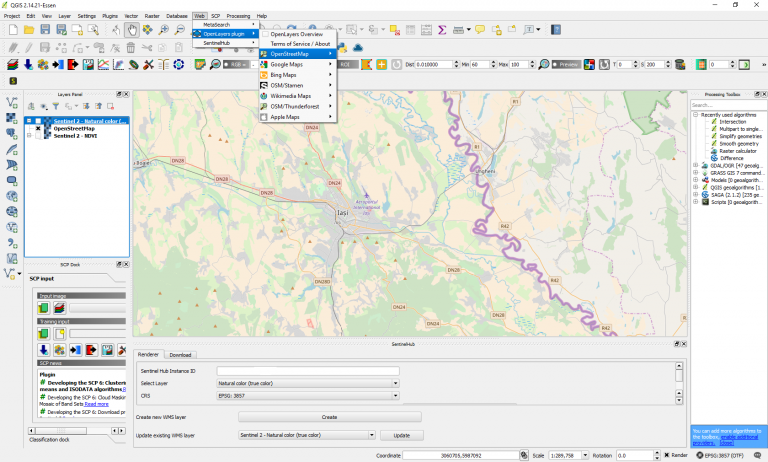The width and height of the screenshot is (768, 462).
Task: Open the SentinelHub submenu
Action: tap(225, 43)
